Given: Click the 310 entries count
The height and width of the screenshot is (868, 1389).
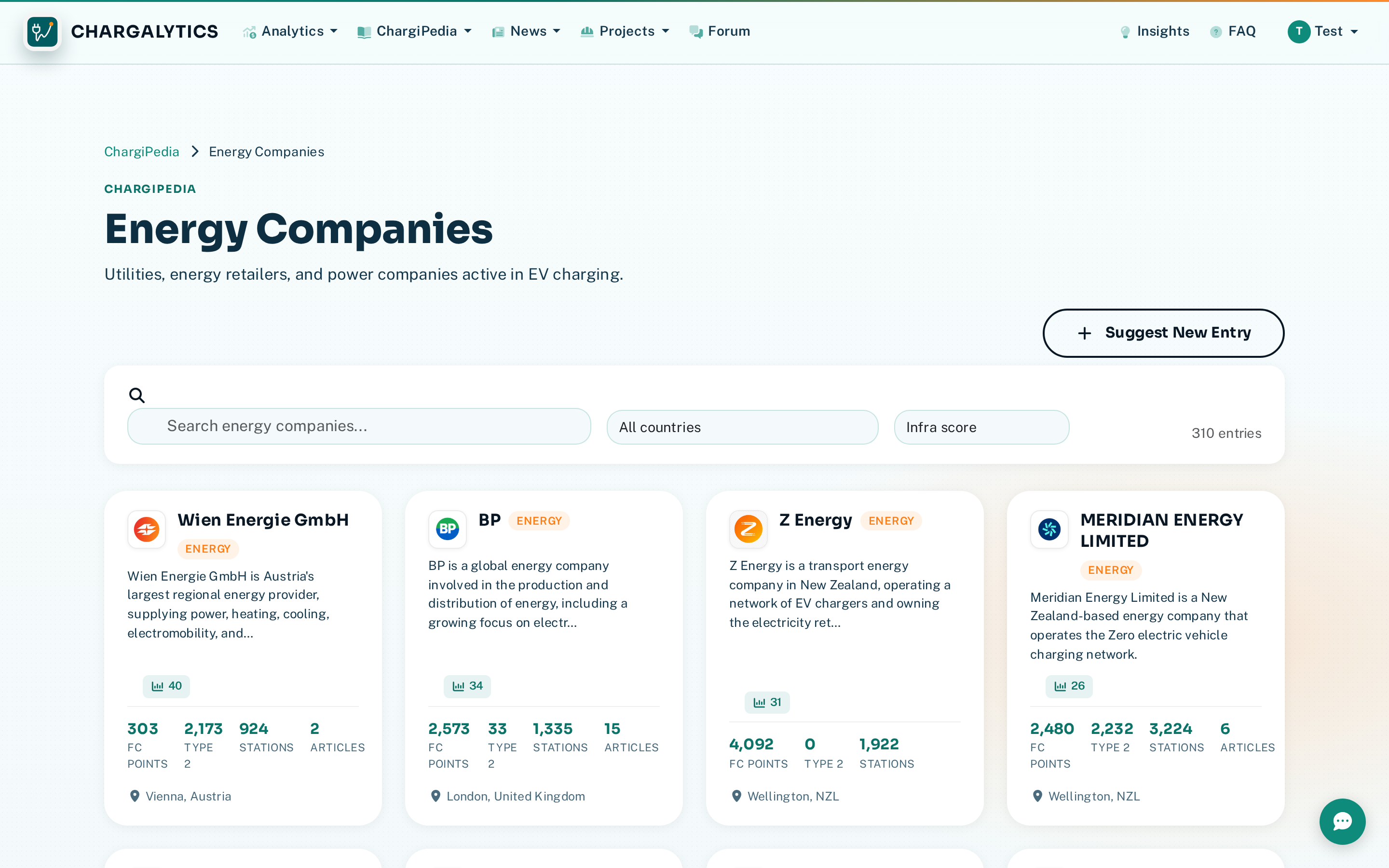Looking at the screenshot, I should click(1226, 434).
